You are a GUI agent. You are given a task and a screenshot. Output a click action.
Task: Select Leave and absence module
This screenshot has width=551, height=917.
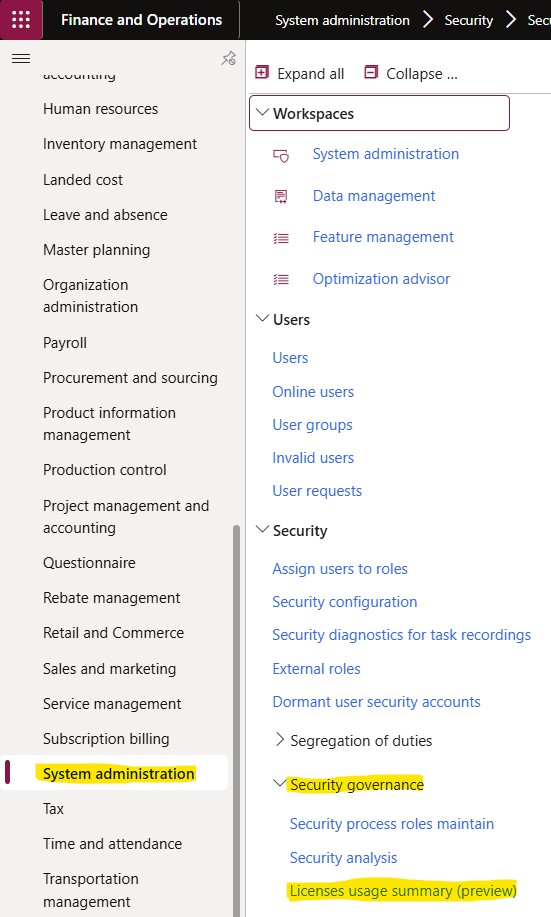pyautogui.click(x=105, y=215)
